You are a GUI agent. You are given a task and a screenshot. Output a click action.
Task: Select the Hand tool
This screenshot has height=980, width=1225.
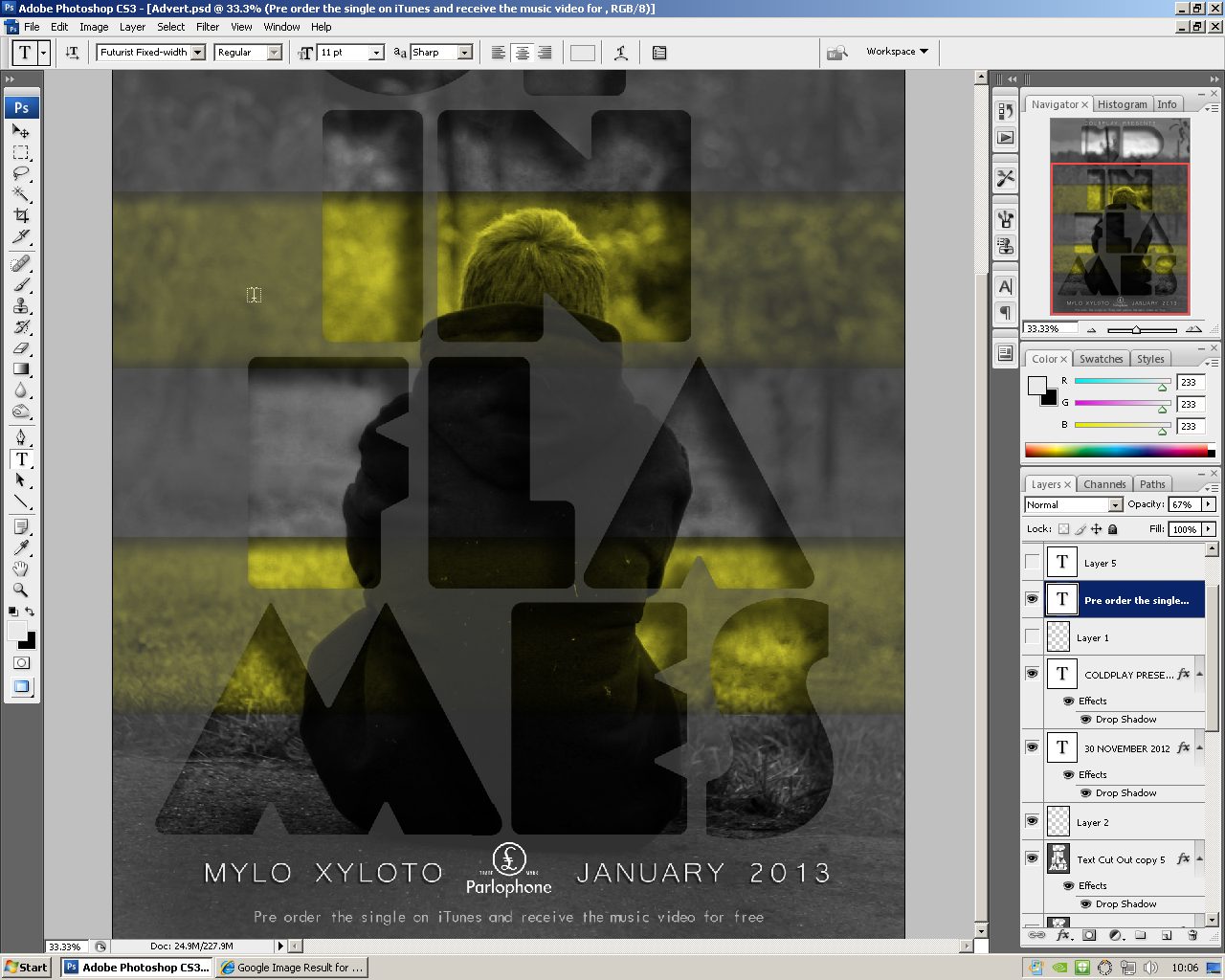[x=21, y=569]
